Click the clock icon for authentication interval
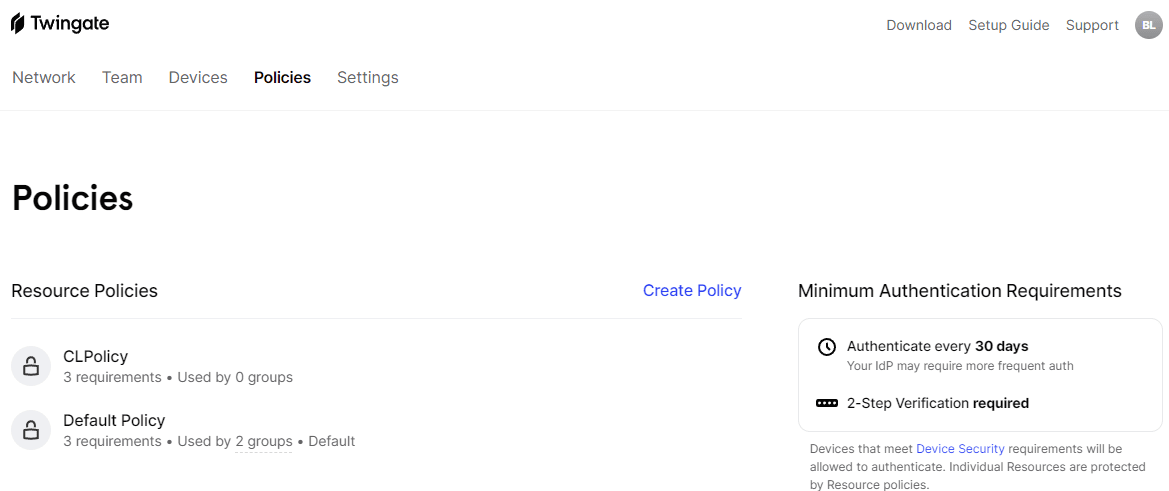The height and width of the screenshot is (491, 1169). point(827,347)
